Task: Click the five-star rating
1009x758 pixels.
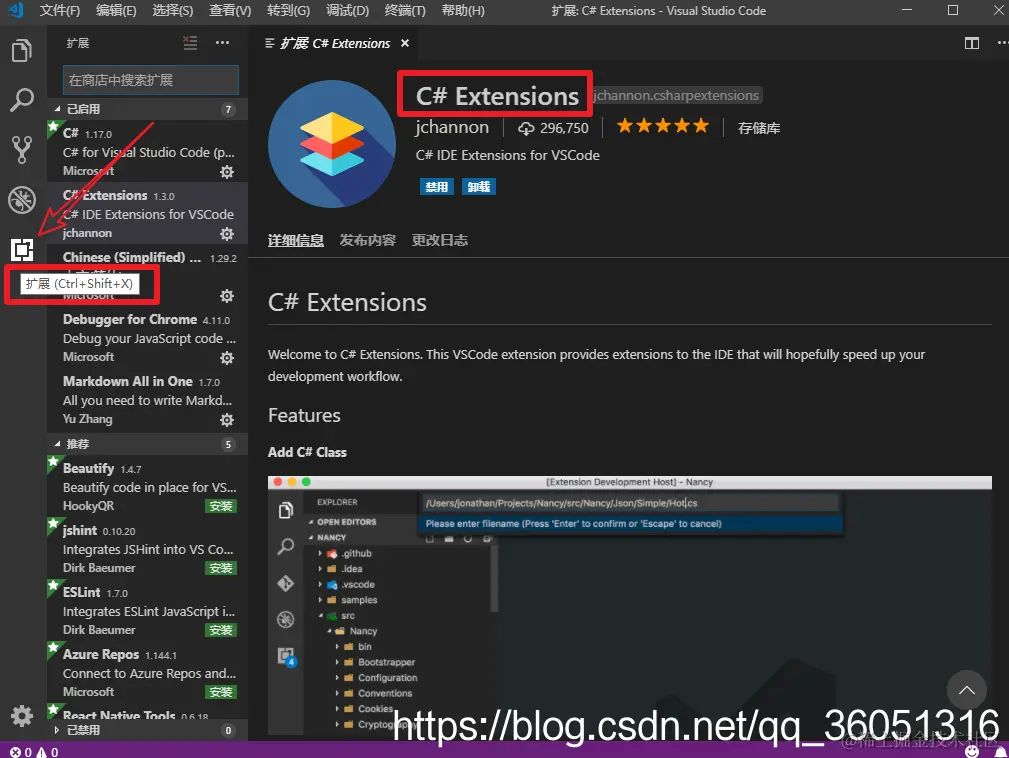Action: coord(663,125)
